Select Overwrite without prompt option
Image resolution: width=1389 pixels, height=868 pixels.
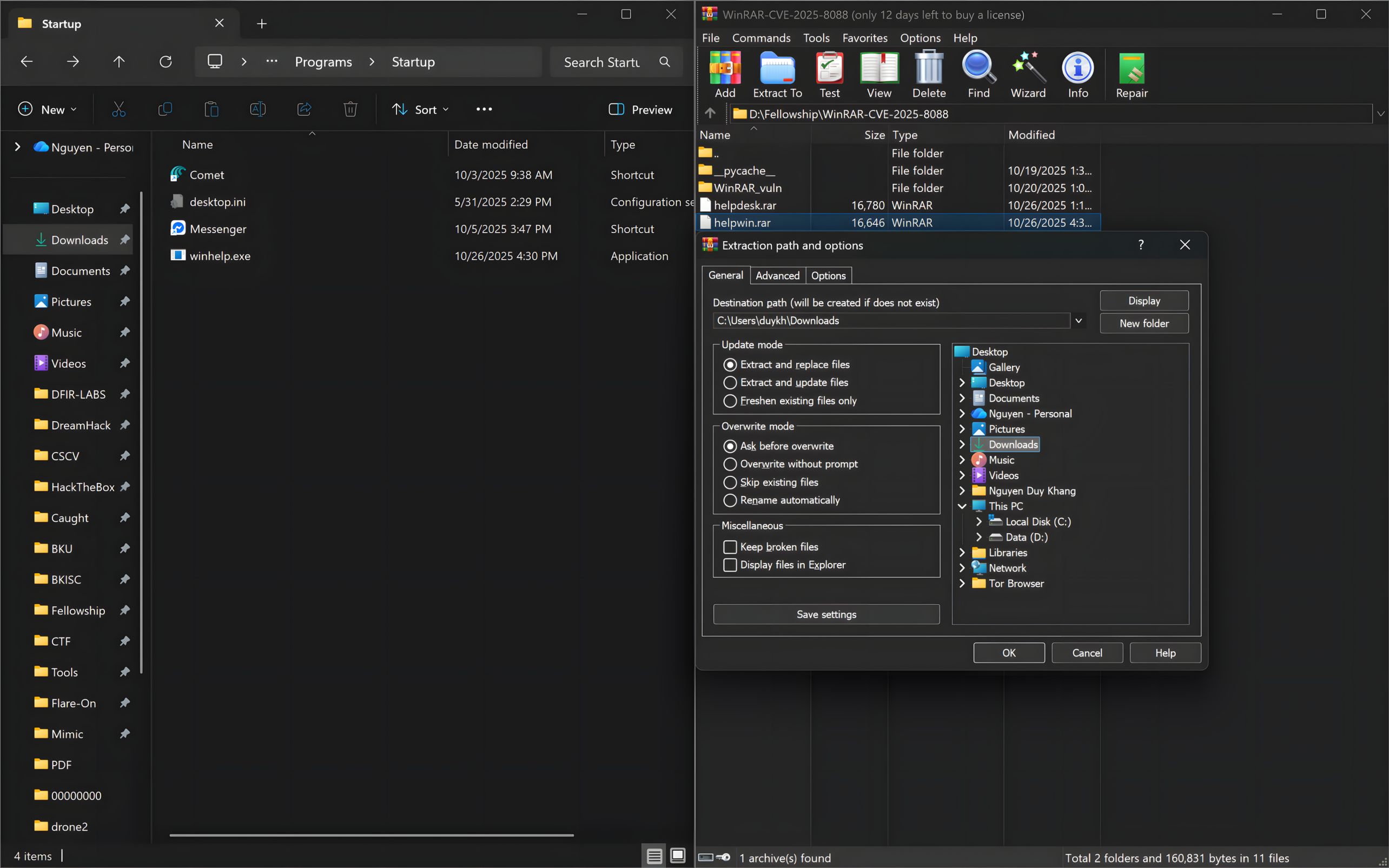[x=730, y=464]
